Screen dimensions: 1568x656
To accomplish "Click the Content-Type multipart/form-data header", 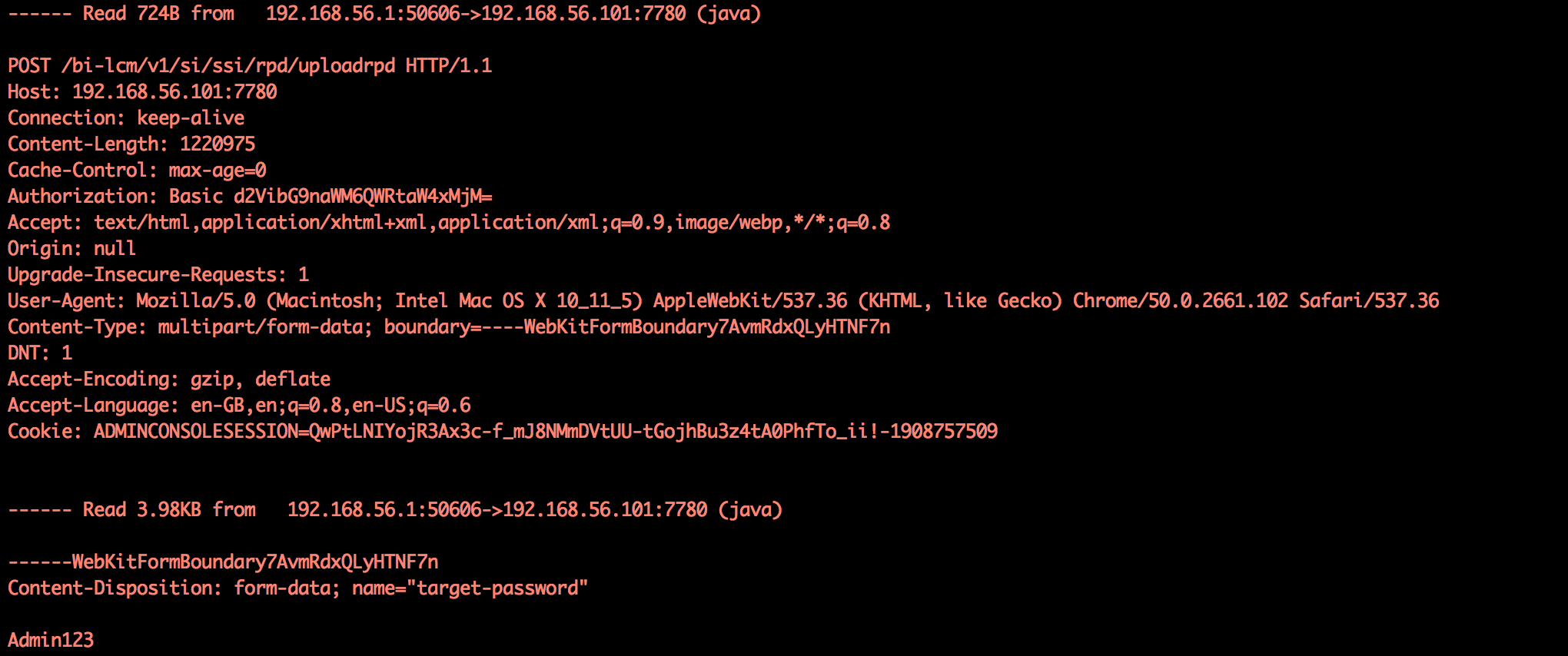I will 449,326.
